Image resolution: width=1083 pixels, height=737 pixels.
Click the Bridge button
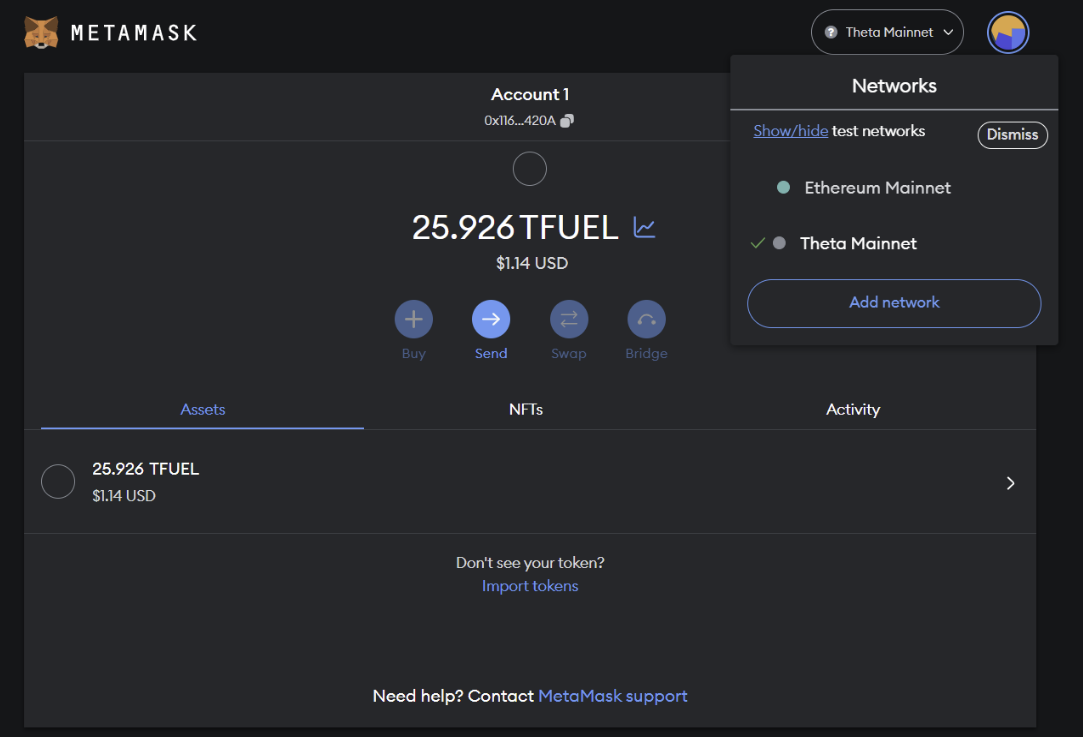(646, 319)
